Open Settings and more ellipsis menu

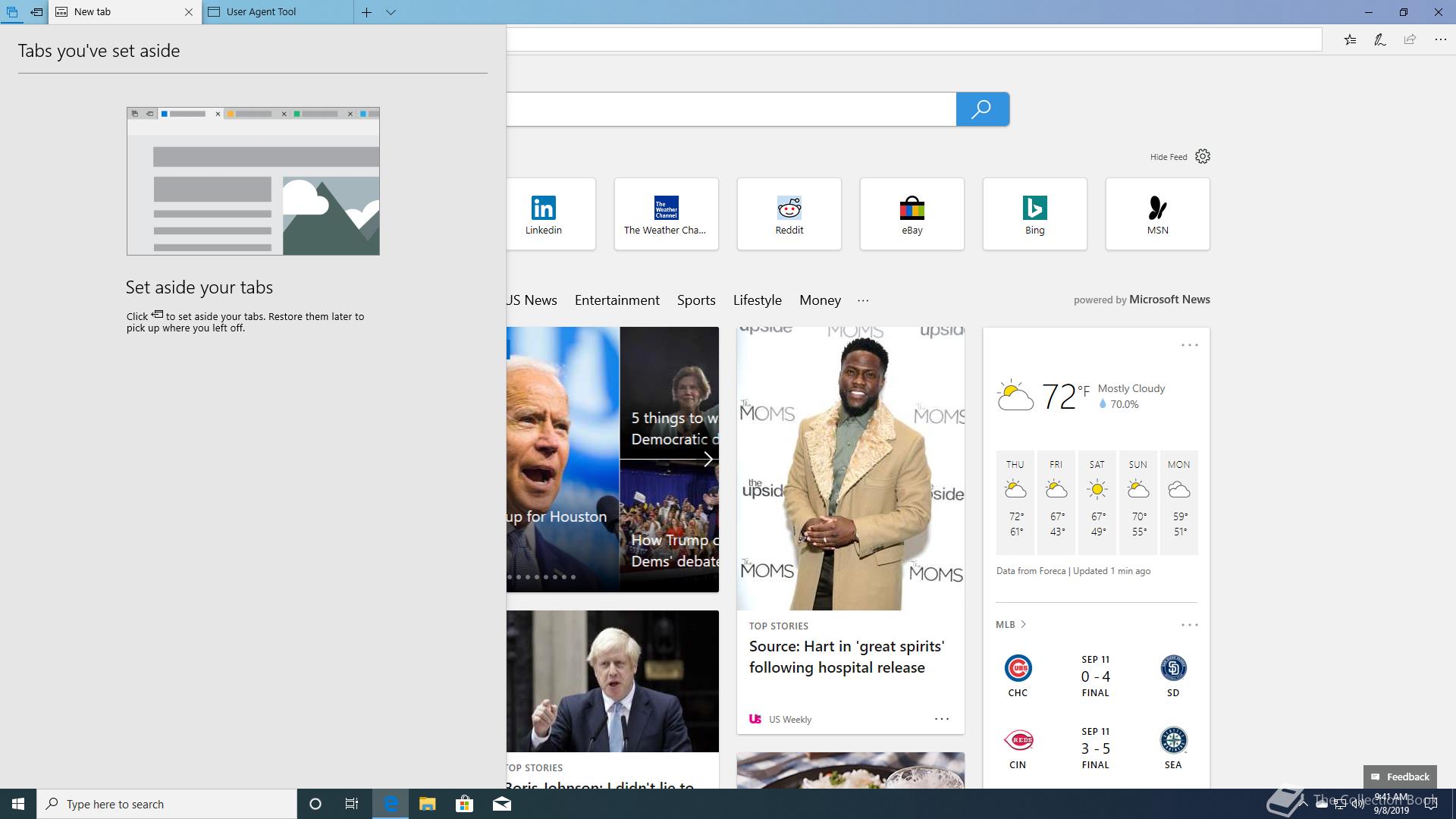[x=1440, y=39]
